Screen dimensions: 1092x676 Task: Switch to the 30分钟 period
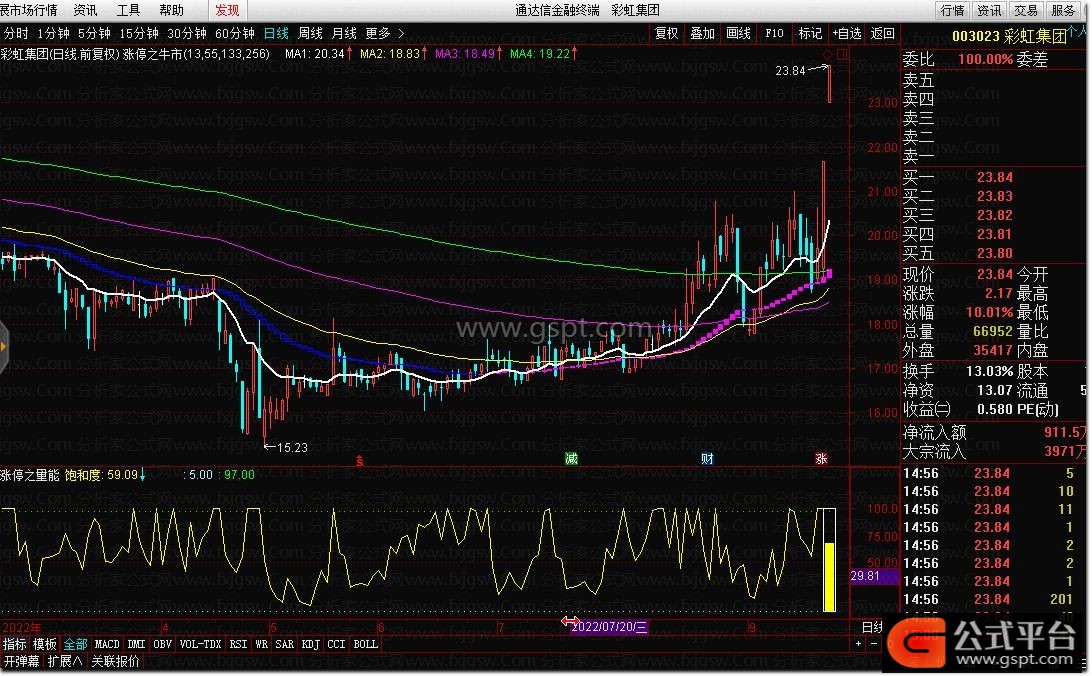point(187,33)
